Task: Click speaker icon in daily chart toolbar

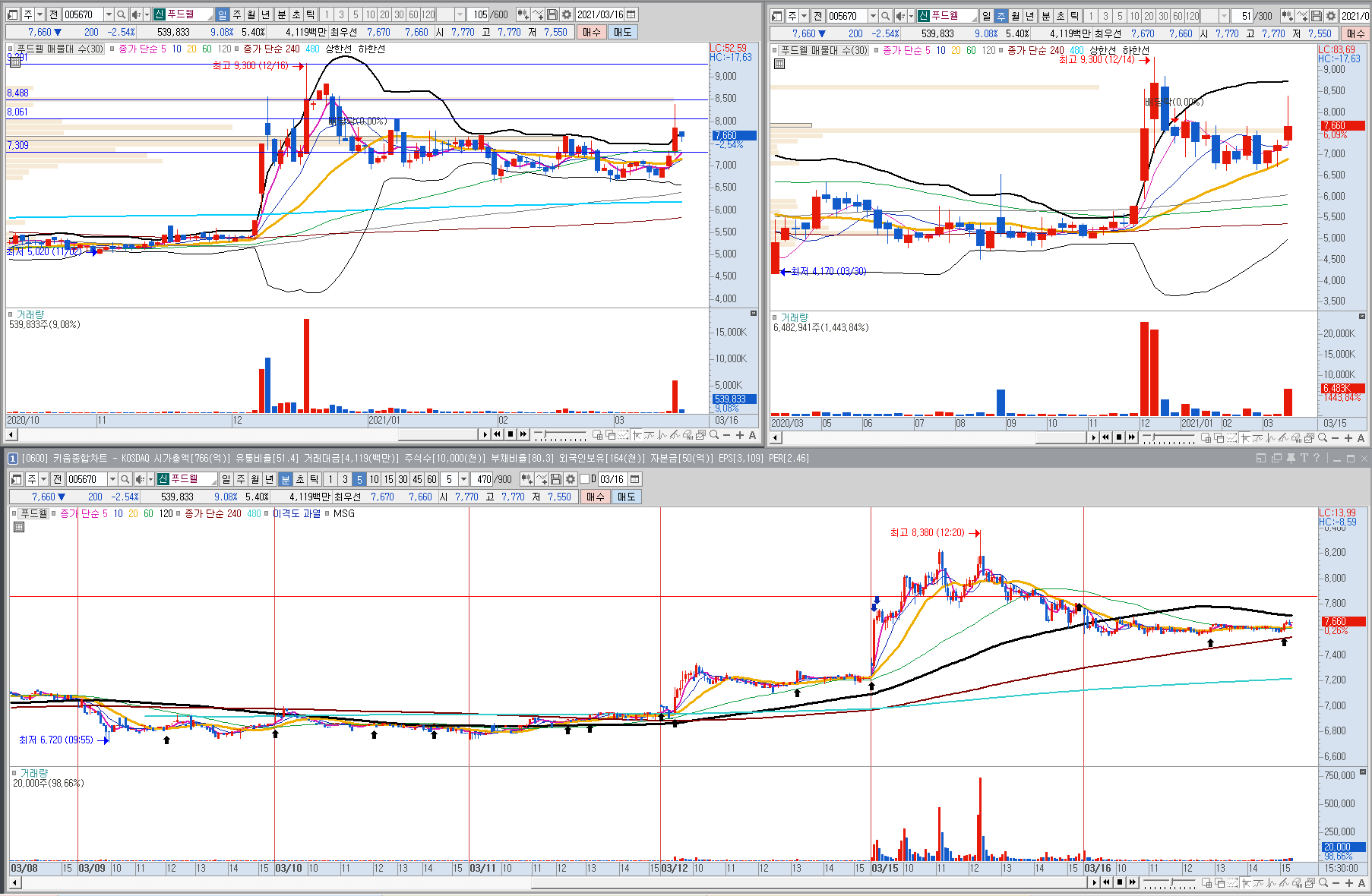Action: click(136, 14)
